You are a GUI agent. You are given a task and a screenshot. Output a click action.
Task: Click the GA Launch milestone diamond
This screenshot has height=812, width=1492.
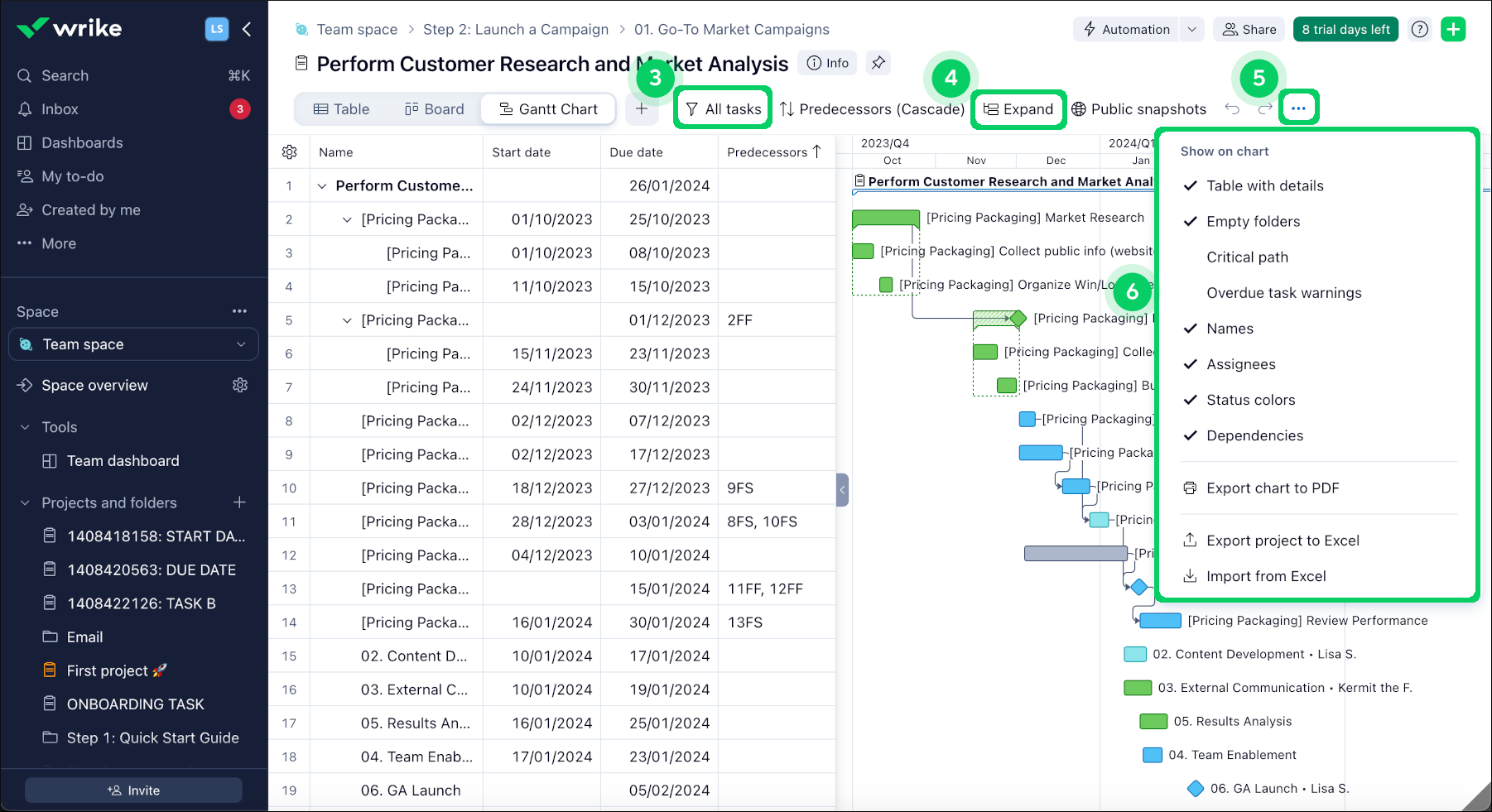pyautogui.click(x=1196, y=789)
